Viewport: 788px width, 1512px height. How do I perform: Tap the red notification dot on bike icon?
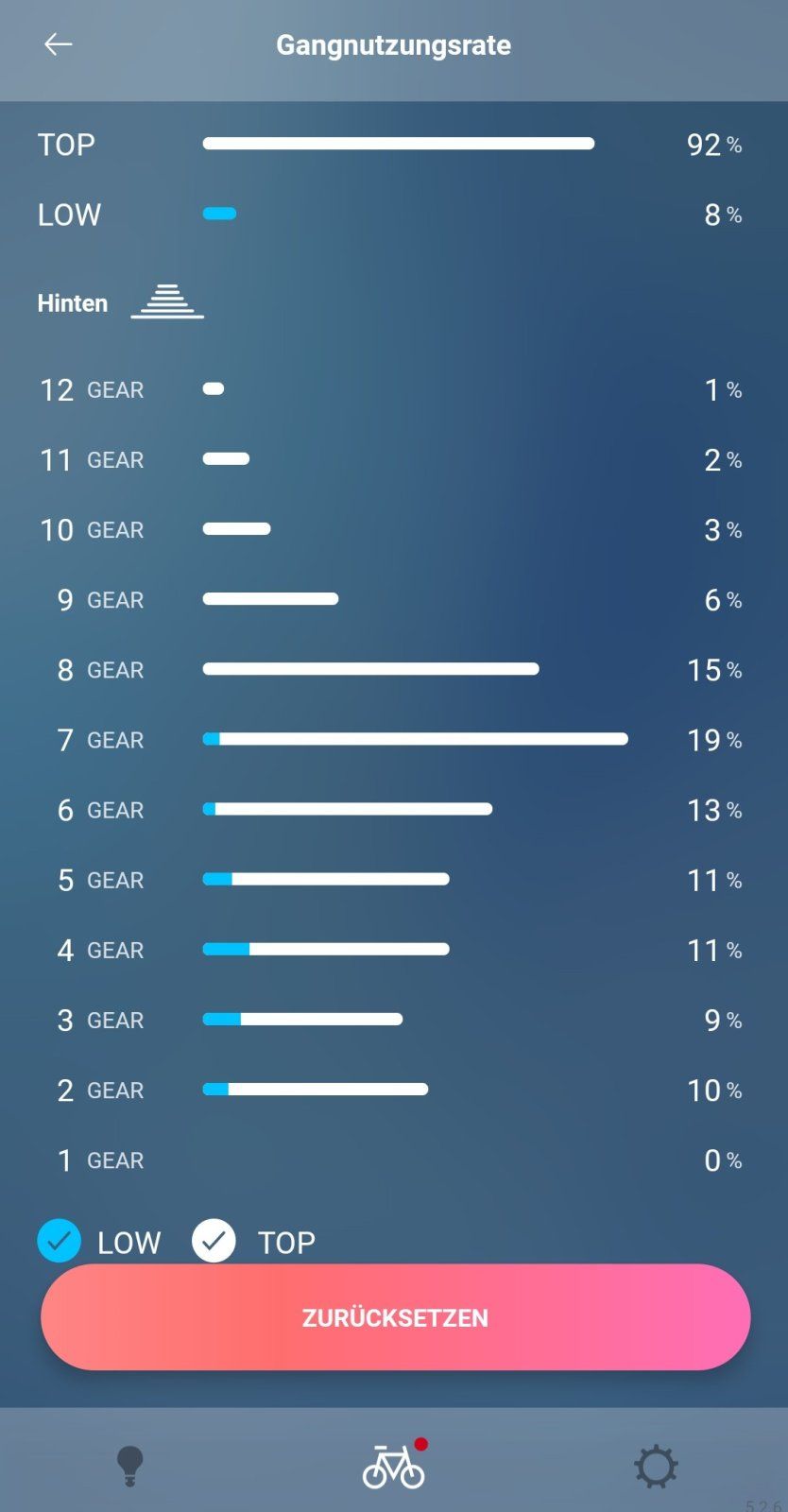pos(420,1443)
